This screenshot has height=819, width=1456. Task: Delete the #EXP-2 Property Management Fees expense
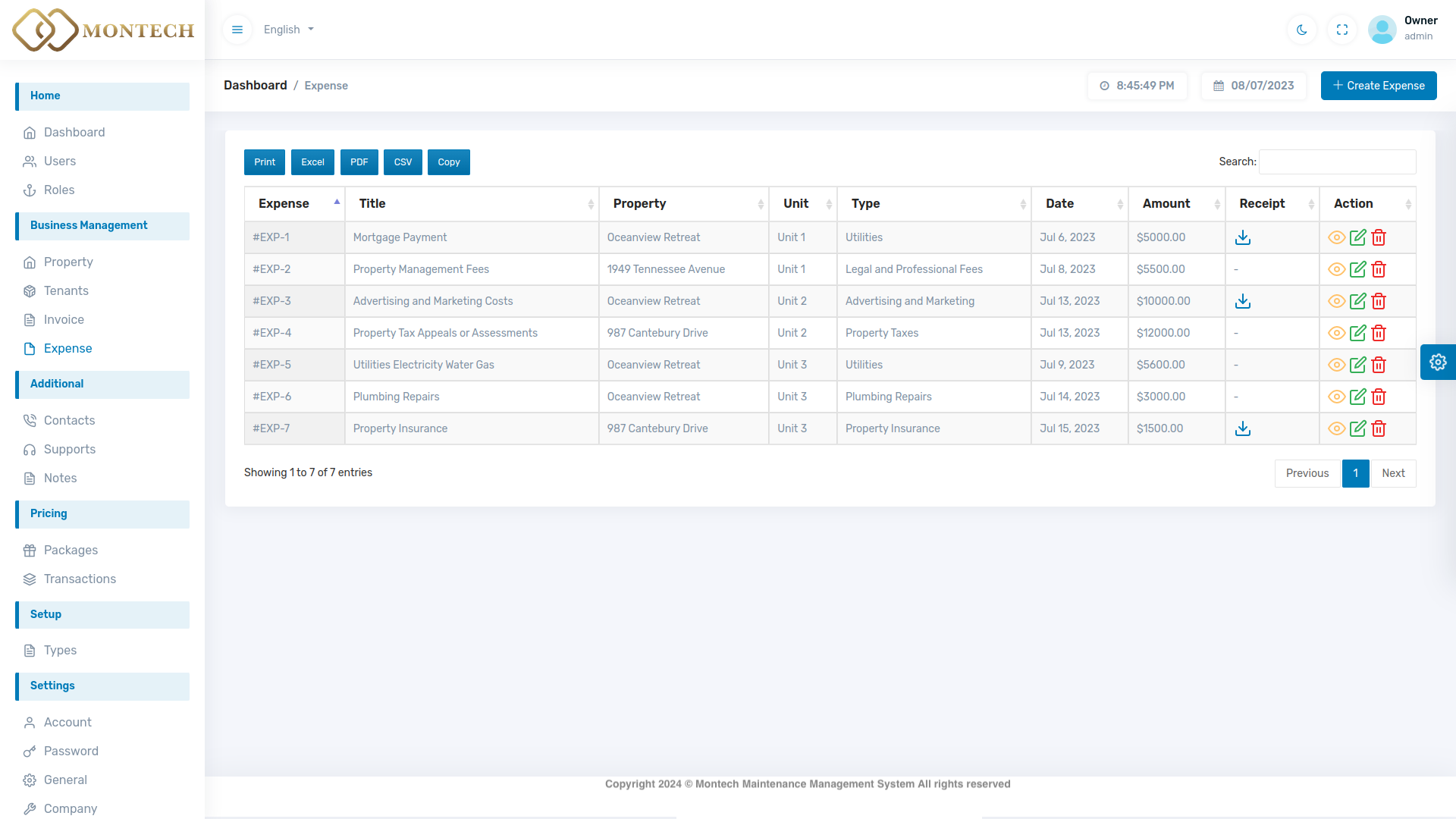point(1379,269)
